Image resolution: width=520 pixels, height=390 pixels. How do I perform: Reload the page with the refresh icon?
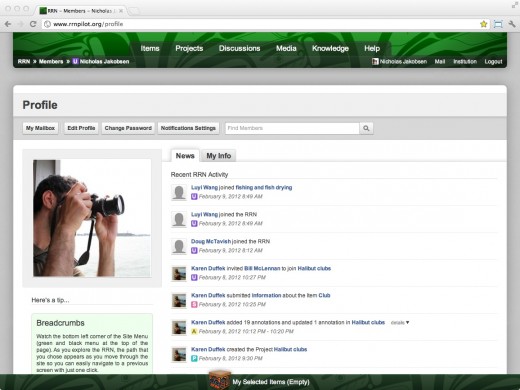33,24
